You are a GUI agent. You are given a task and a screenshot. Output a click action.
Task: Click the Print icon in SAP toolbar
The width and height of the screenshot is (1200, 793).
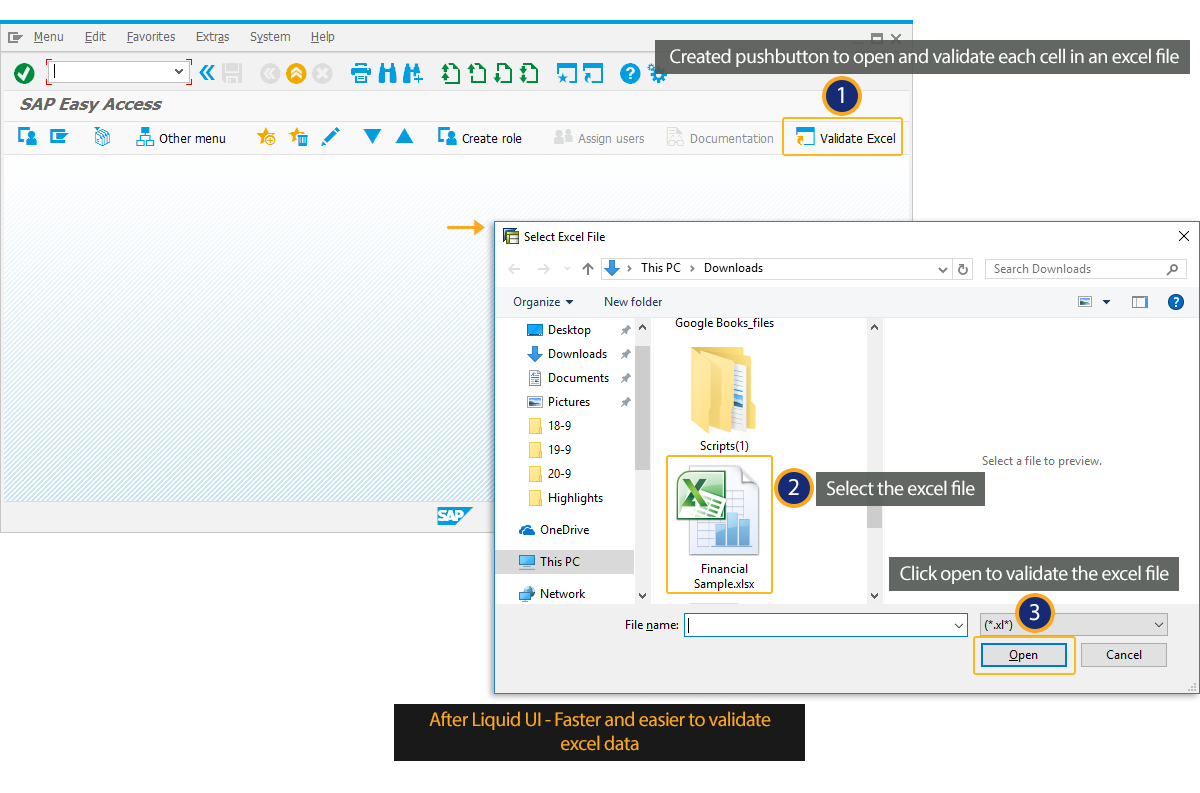(x=361, y=73)
